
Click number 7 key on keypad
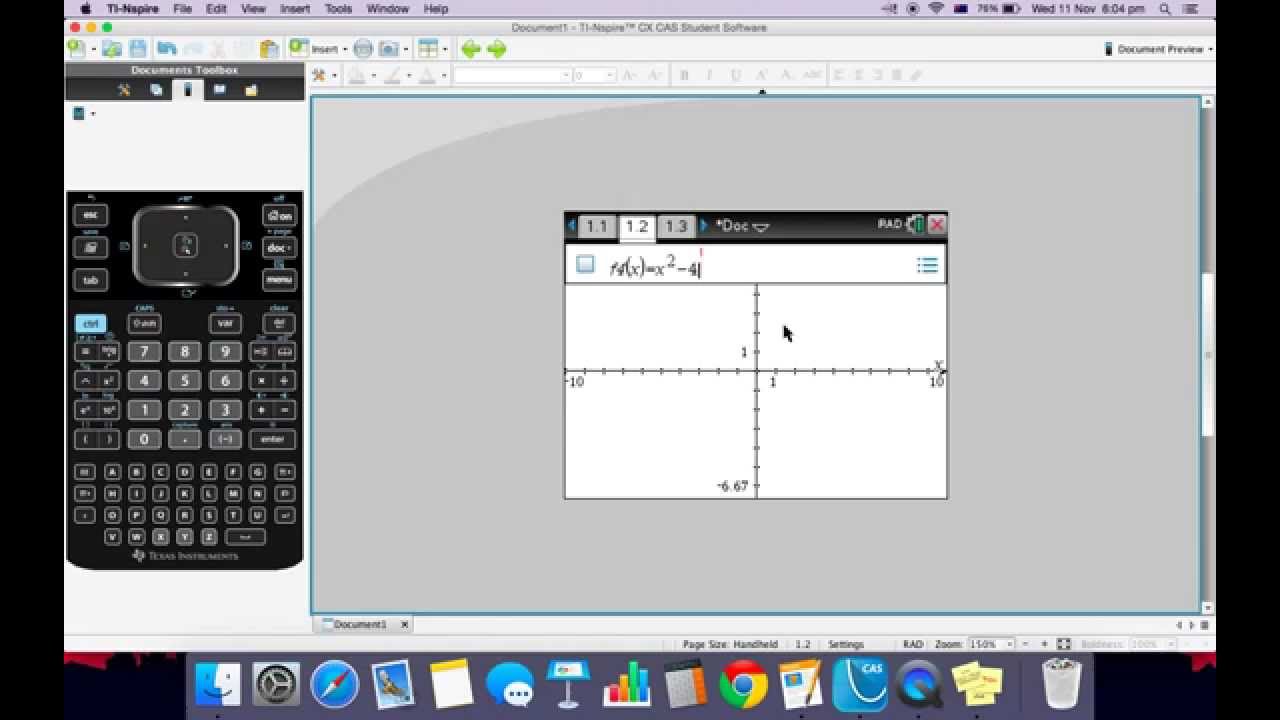tap(144, 352)
